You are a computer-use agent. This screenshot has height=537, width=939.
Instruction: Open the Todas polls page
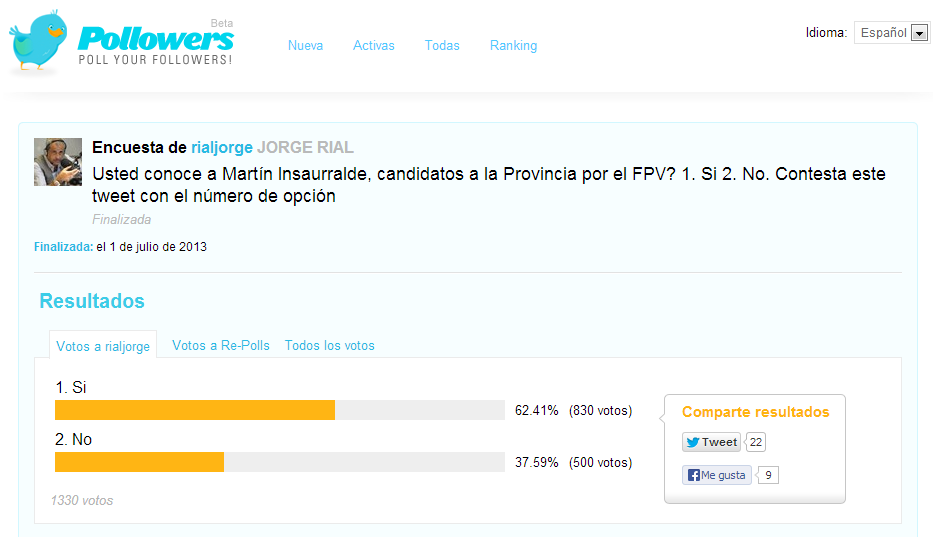pos(442,45)
